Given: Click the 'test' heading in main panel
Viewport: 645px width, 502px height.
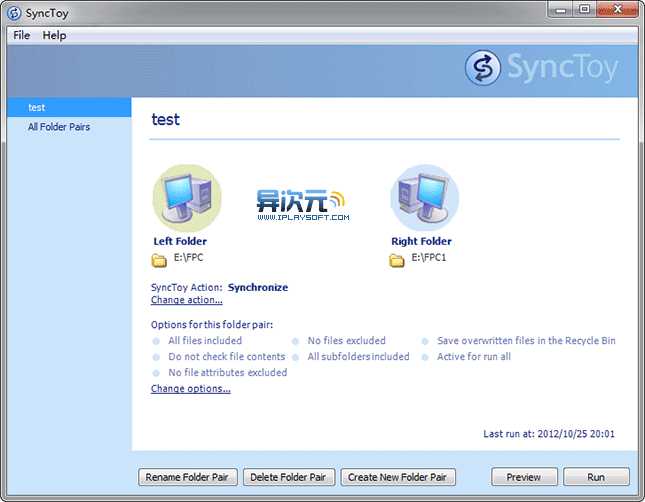Looking at the screenshot, I should click(165, 120).
